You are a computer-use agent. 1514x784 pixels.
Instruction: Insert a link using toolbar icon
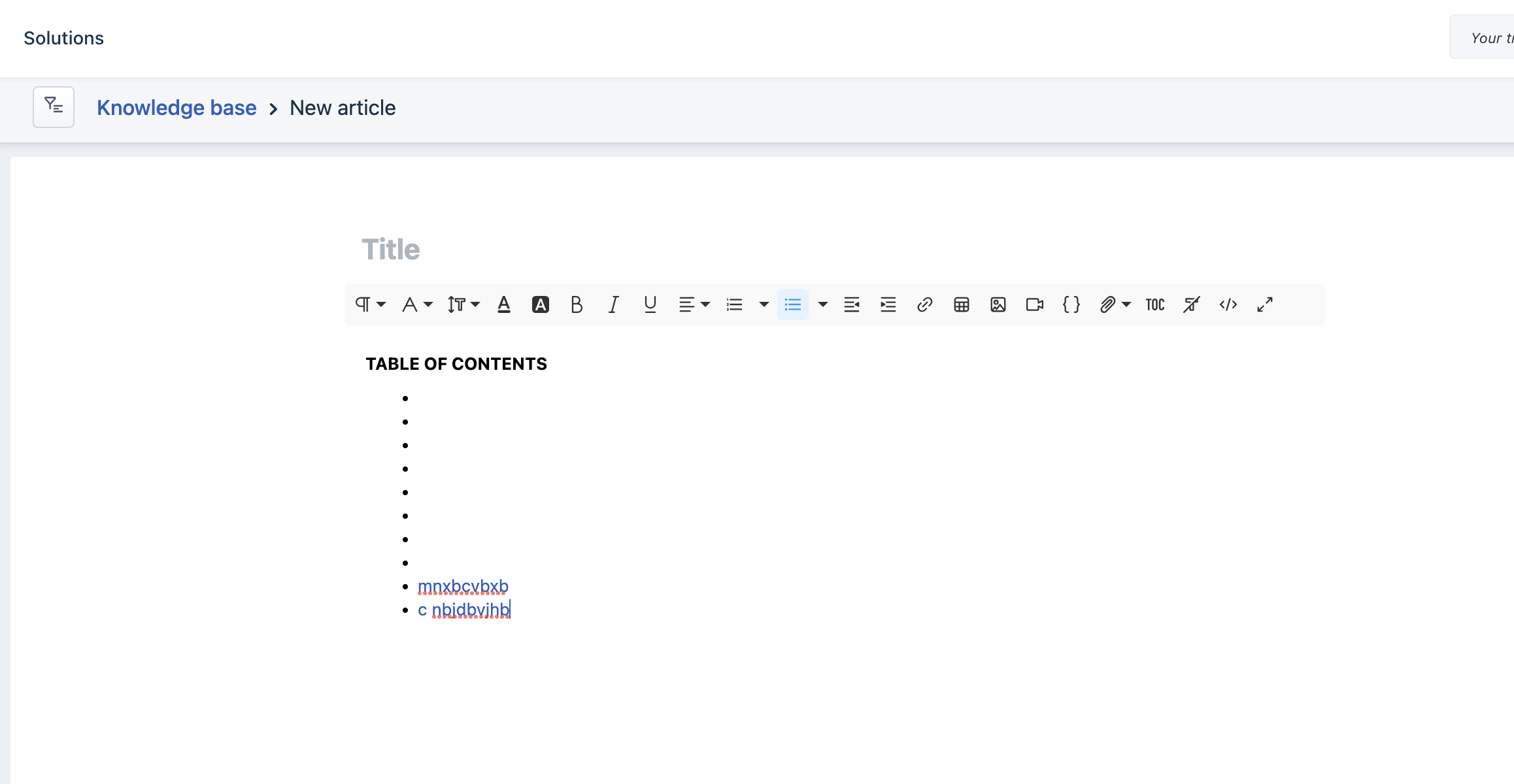point(924,304)
